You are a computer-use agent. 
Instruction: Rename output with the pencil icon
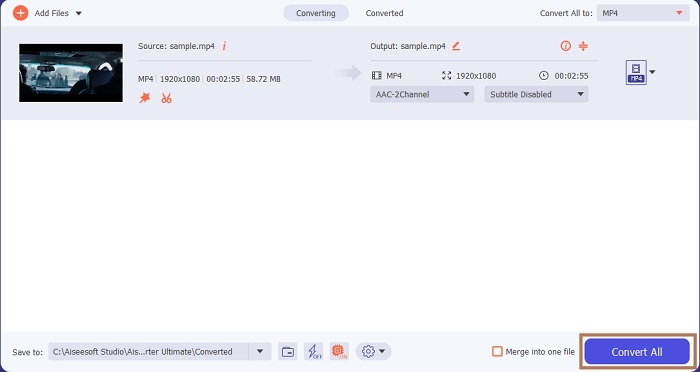(x=456, y=46)
